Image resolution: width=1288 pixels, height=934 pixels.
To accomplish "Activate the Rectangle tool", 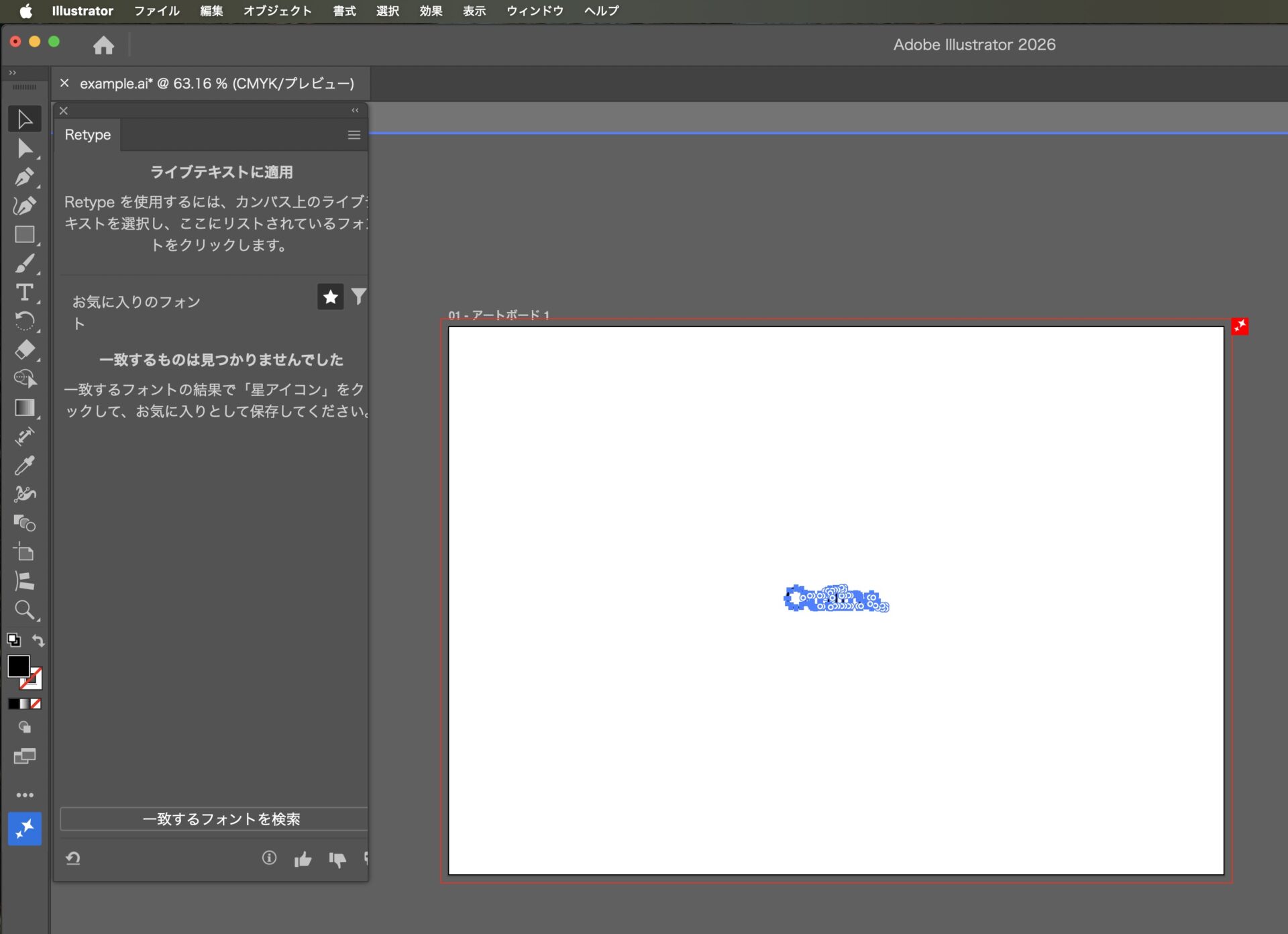I will tap(25, 234).
